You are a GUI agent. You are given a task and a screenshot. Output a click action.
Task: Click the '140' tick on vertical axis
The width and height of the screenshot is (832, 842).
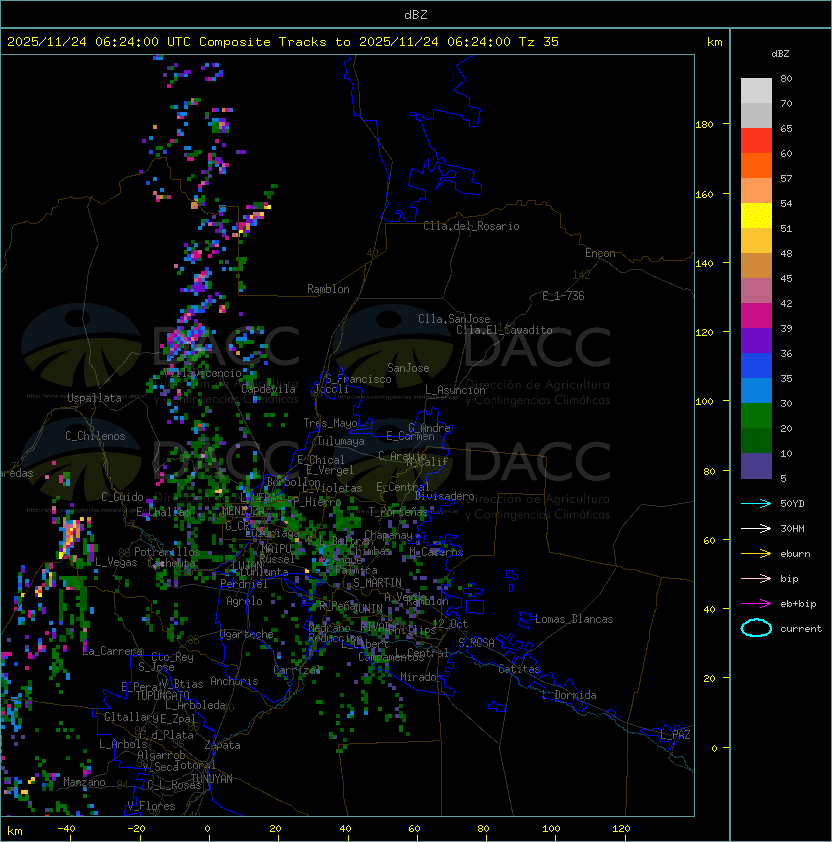[704, 263]
